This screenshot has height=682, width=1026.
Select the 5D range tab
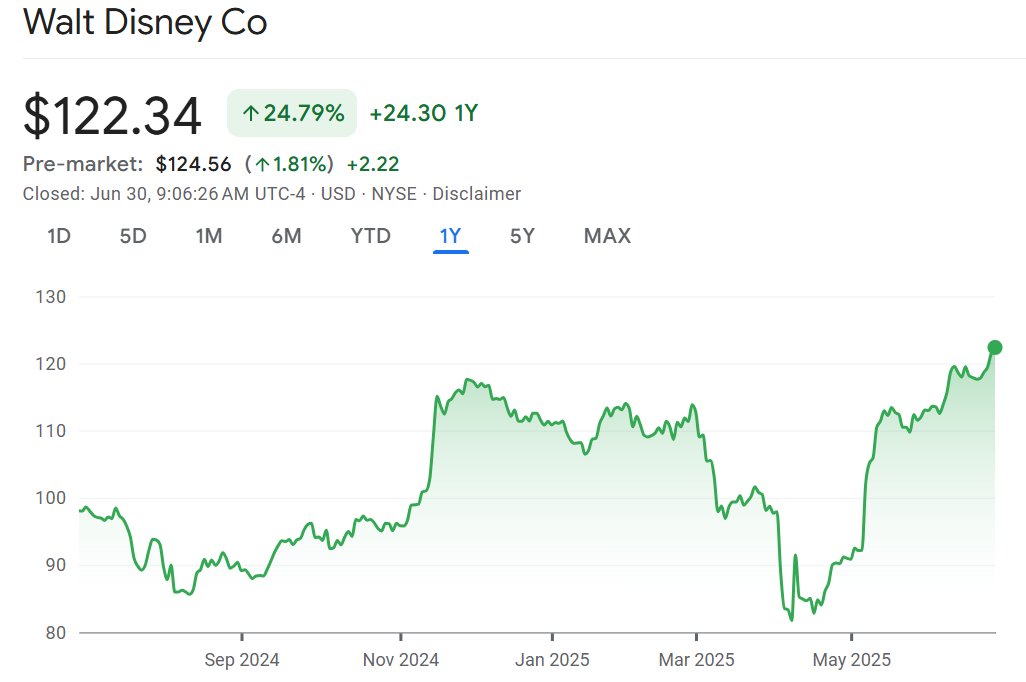(133, 236)
